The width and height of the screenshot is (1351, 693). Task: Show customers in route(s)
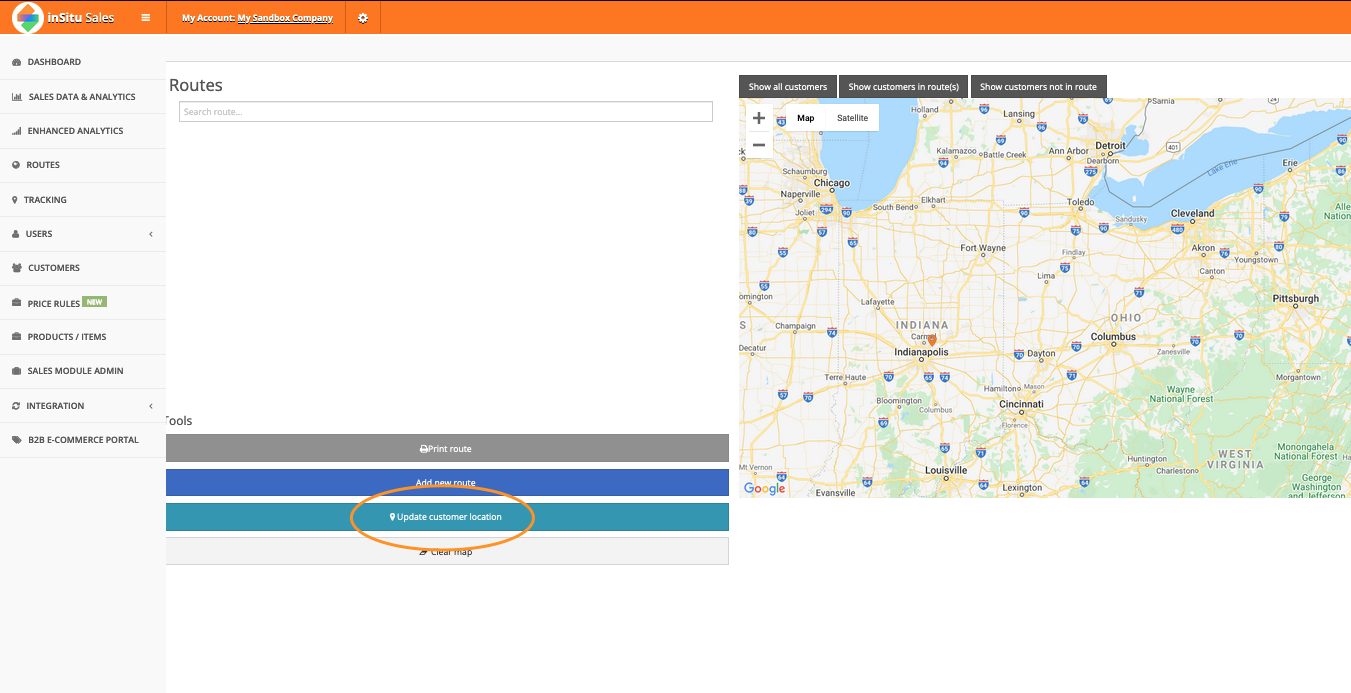tap(903, 87)
